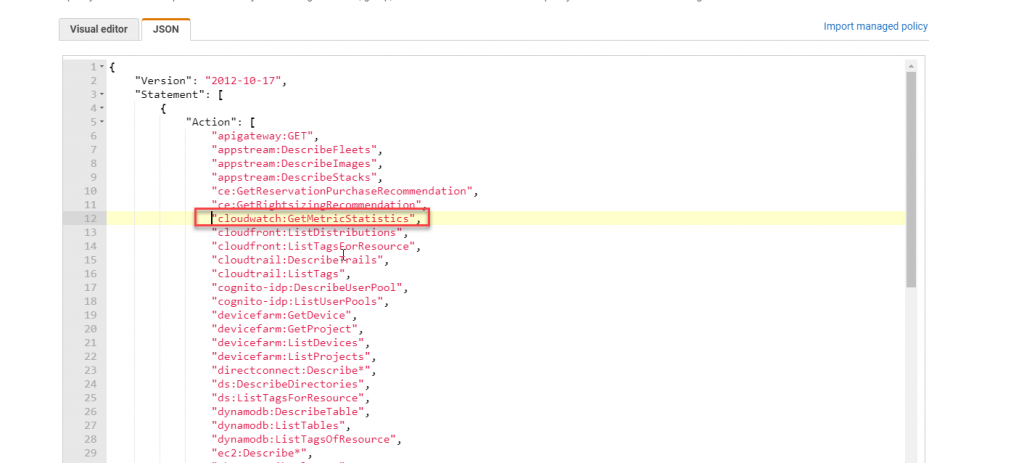This screenshot has height=463, width=1024.
Task: Switch to the Visual editor tab
Action: [98, 29]
